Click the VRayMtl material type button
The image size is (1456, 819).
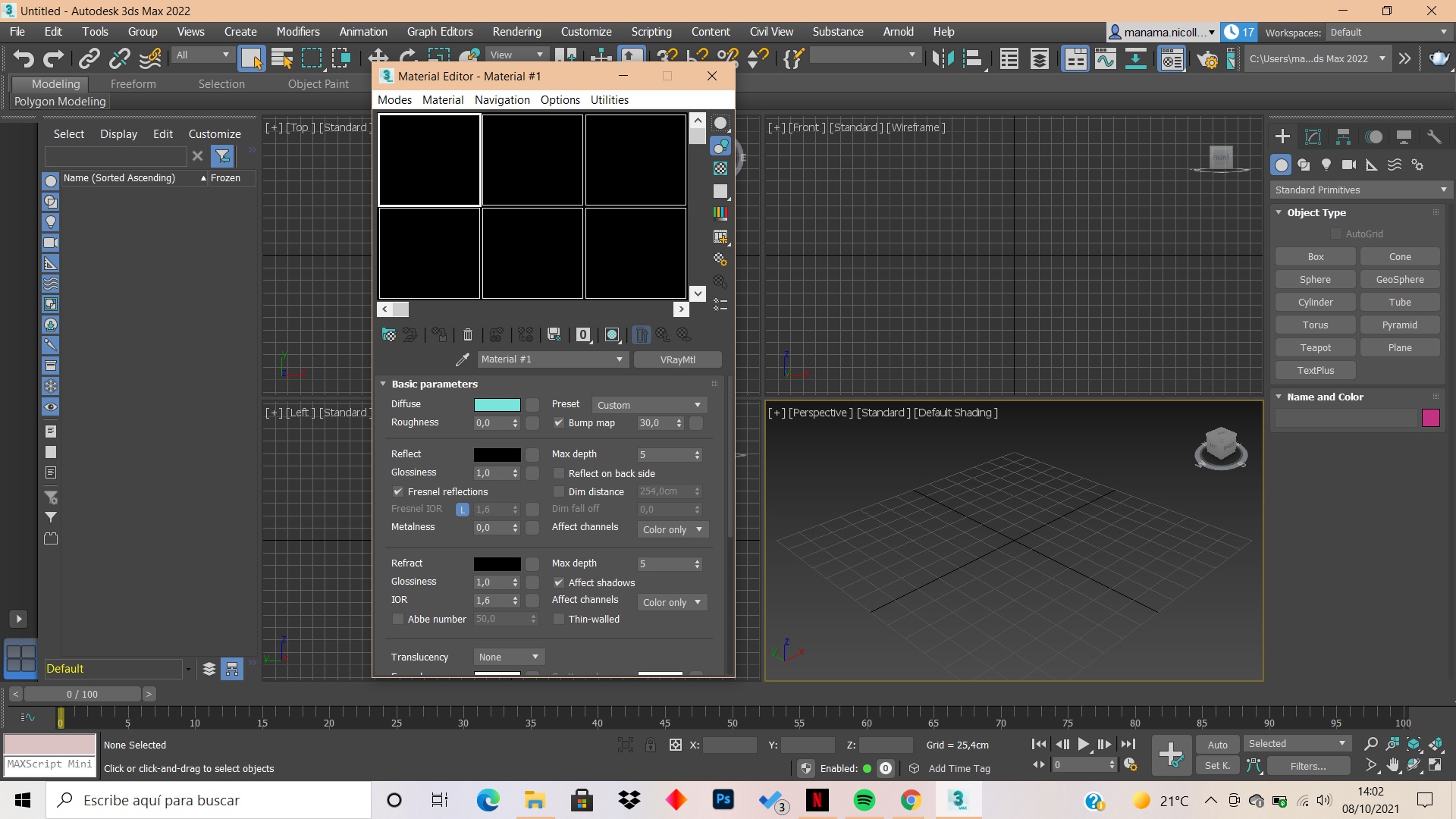(x=677, y=359)
